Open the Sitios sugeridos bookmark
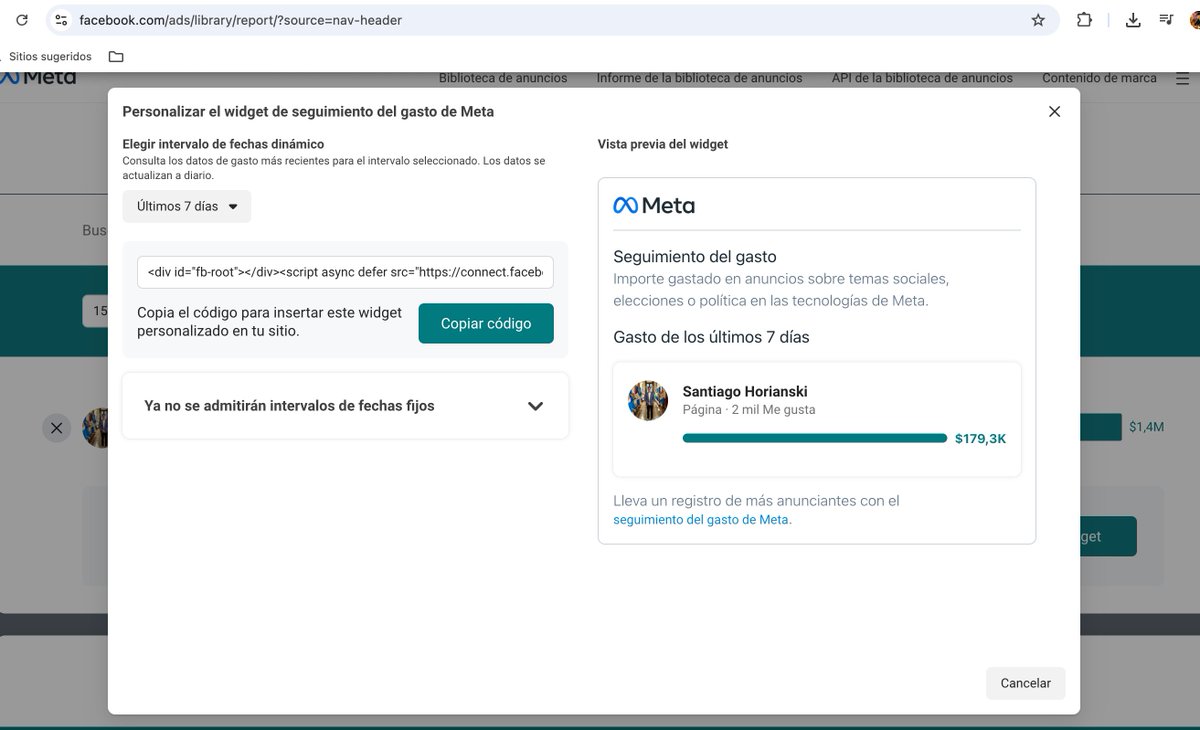This screenshot has width=1200, height=730. tap(50, 57)
